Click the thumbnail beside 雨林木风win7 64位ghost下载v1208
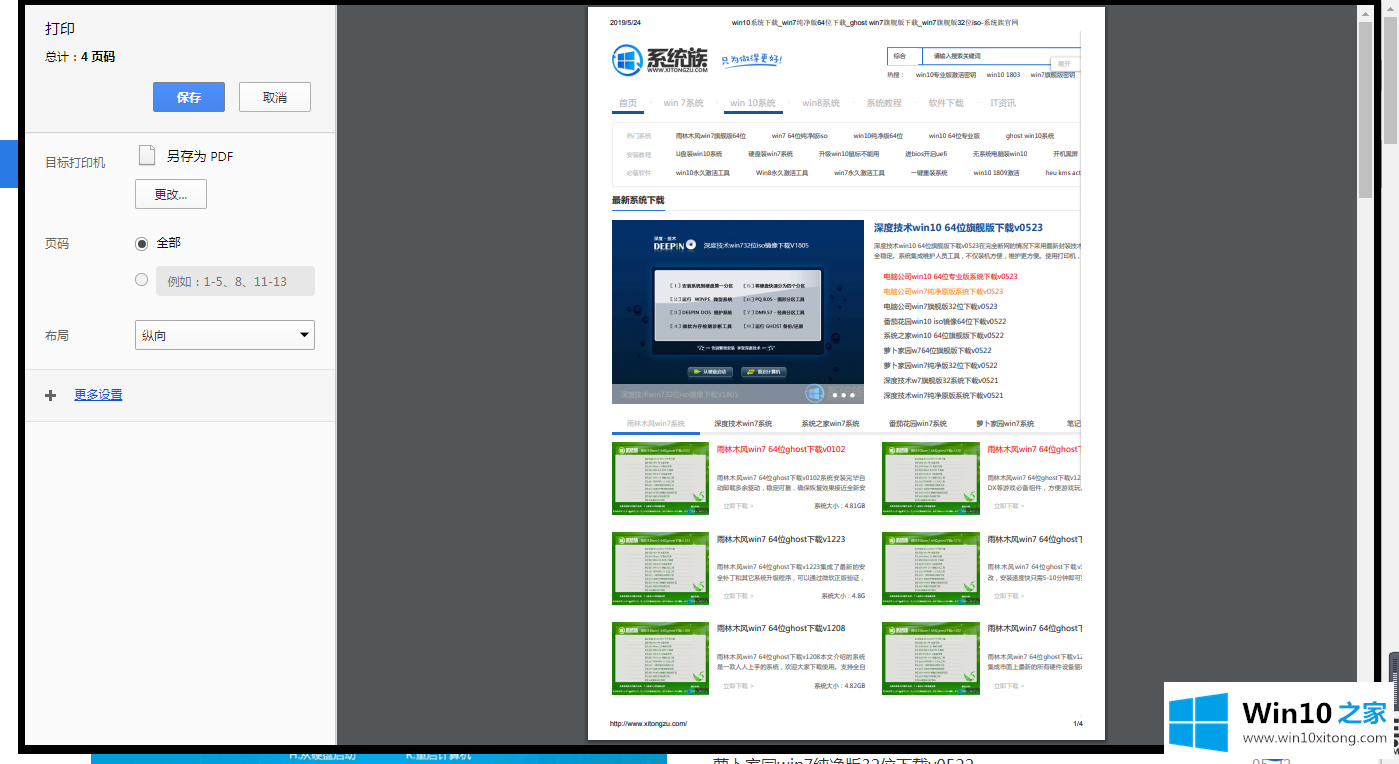1399x764 pixels. pyautogui.click(x=660, y=658)
